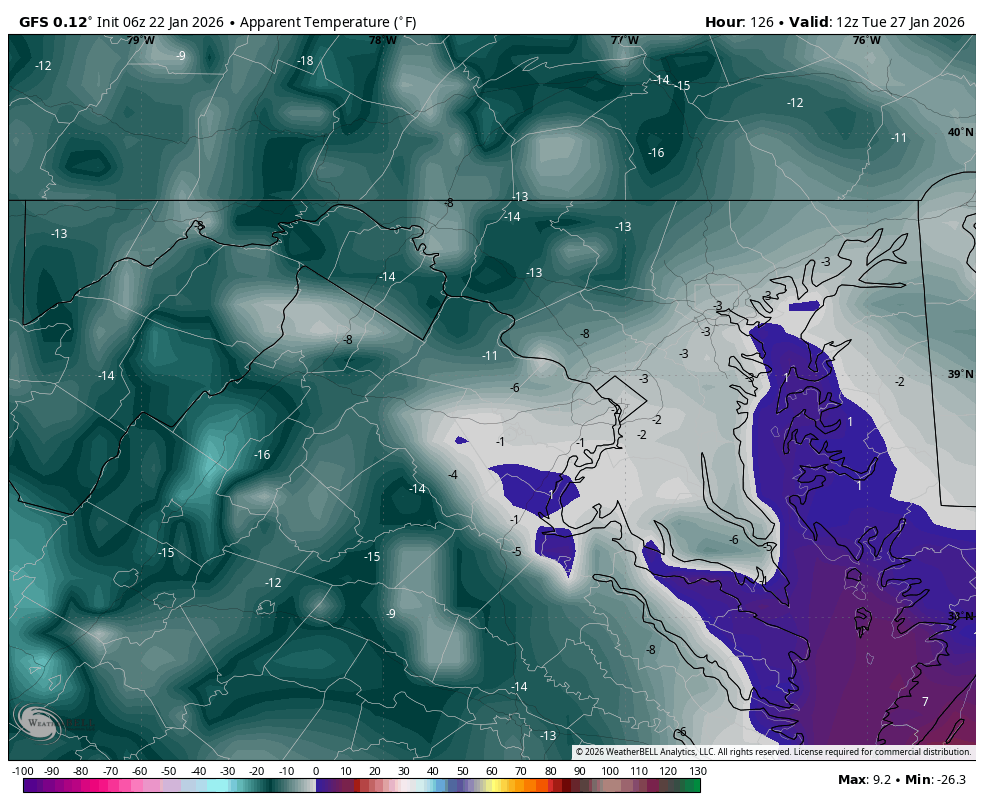This screenshot has width=984, height=808.
Task: Click the GFS 0.12° model title
Action: point(56,22)
